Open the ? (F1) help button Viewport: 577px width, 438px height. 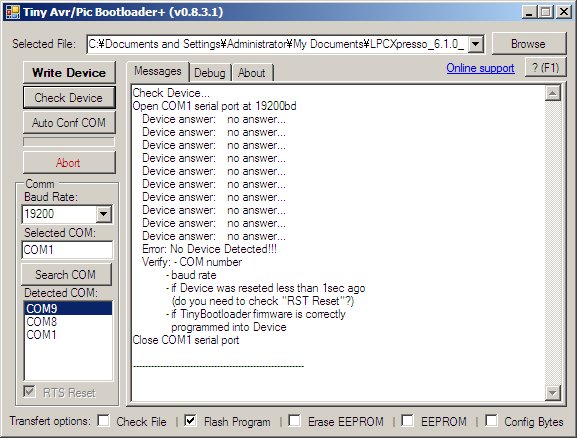click(x=545, y=68)
